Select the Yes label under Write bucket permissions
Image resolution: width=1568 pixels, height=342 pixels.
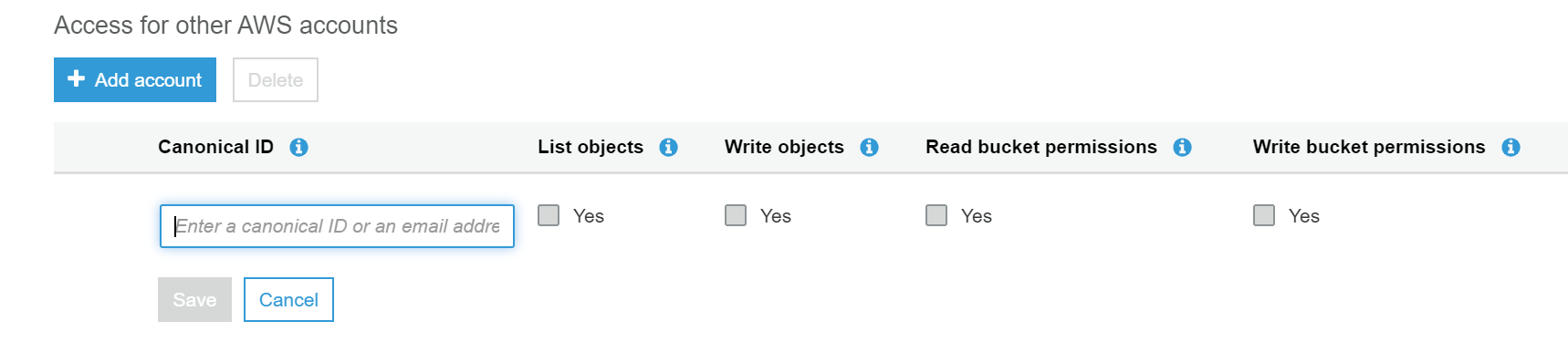tap(1304, 216)
